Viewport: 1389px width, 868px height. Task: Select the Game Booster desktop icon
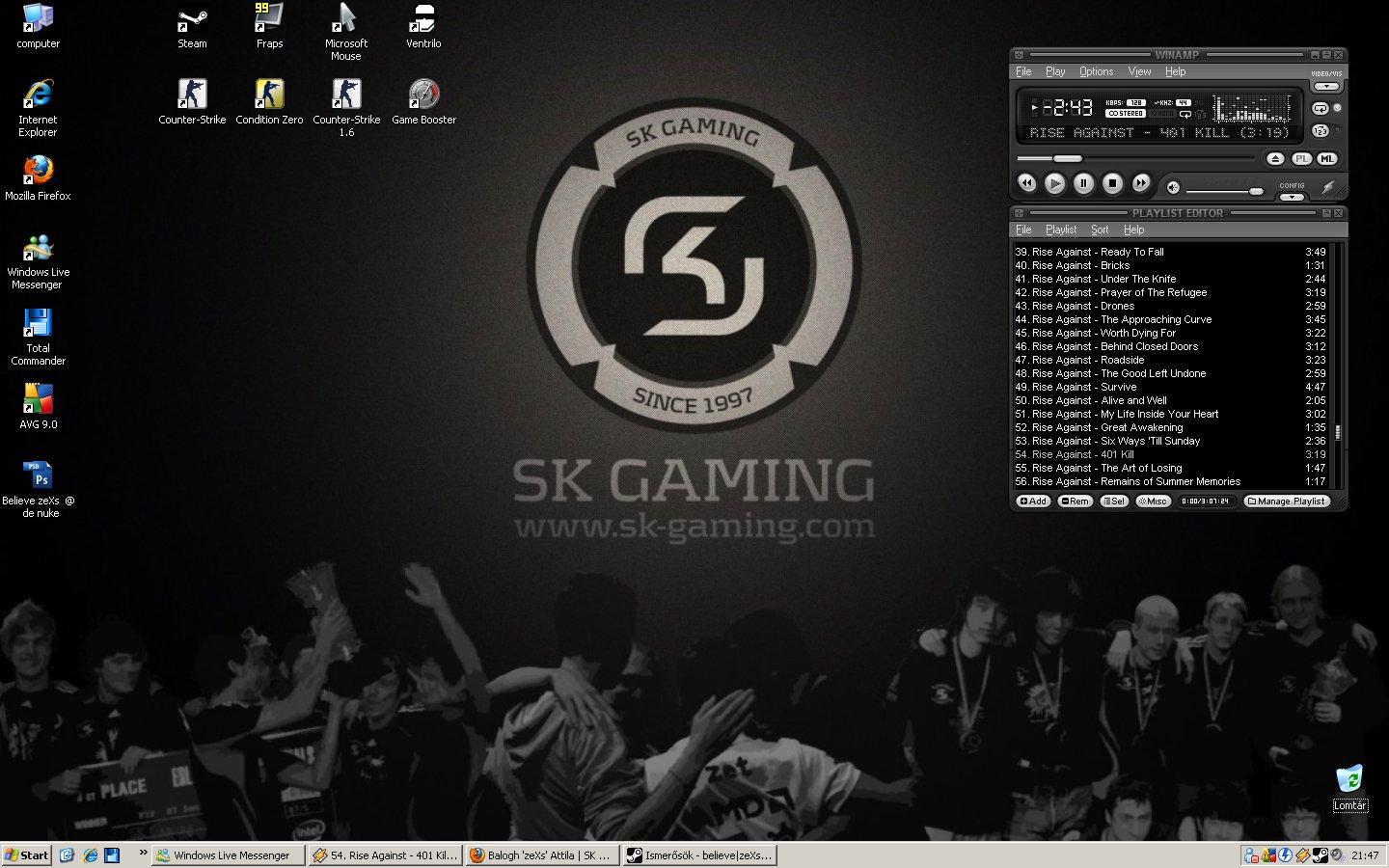(x=423, y=102)
